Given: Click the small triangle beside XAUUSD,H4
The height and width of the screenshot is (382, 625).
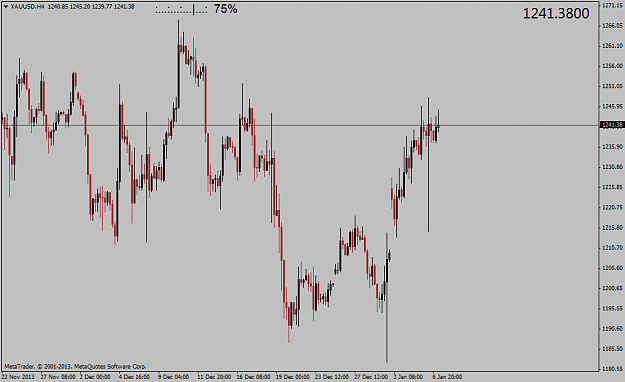Looking at the screenshot, I should [x=6, y=6].
